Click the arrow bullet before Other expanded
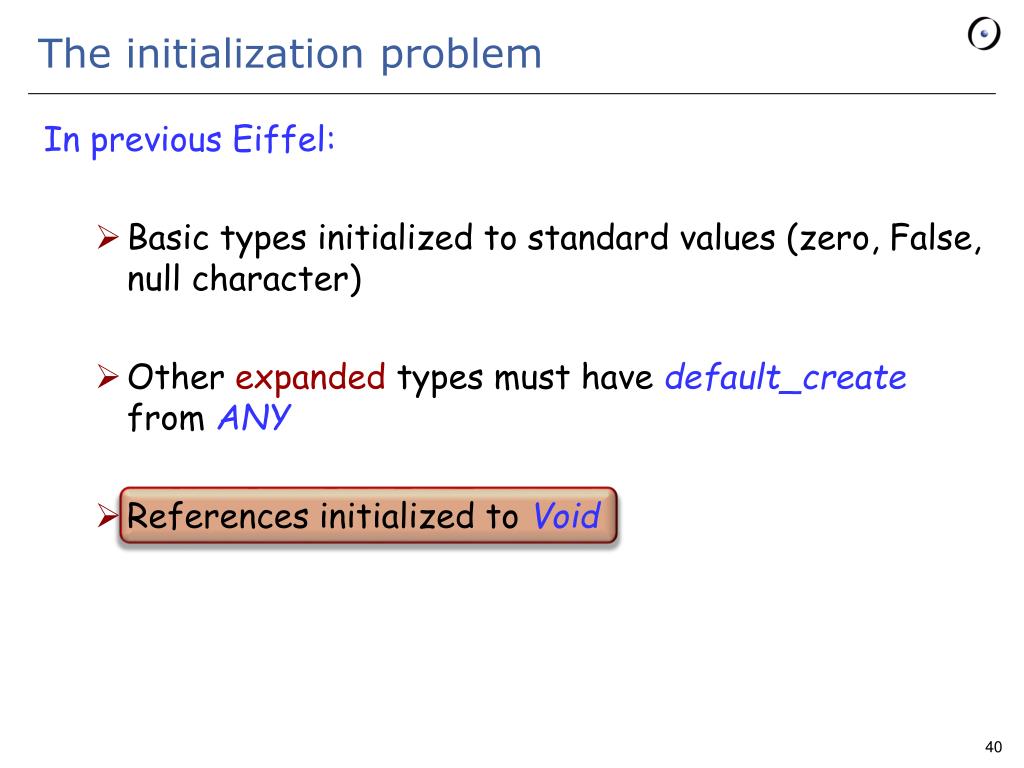 click(x=108, y=377)
